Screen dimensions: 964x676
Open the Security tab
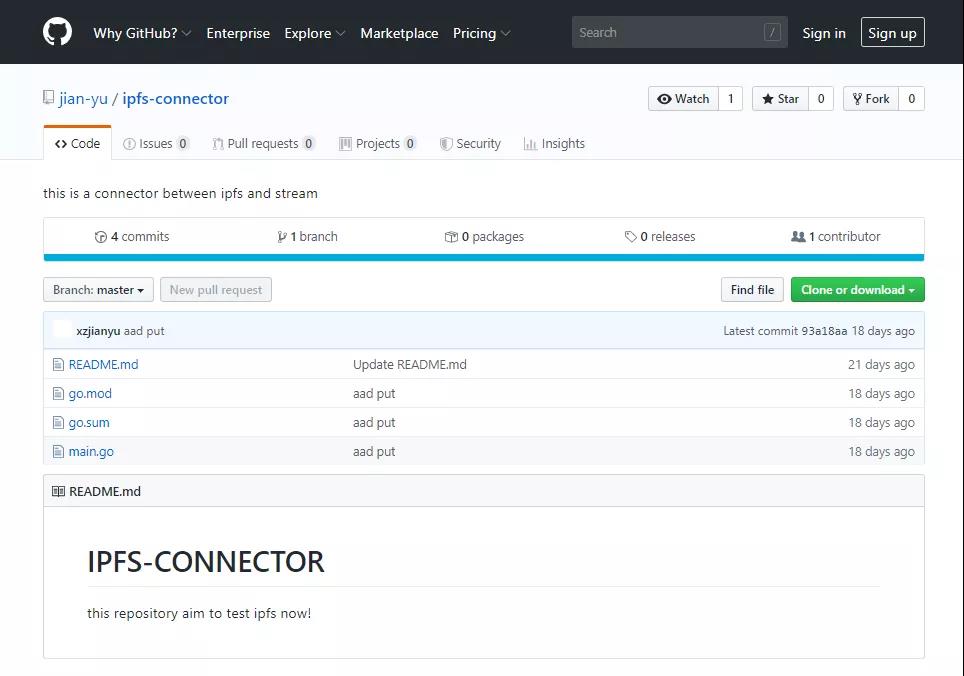tap(470, 143)
